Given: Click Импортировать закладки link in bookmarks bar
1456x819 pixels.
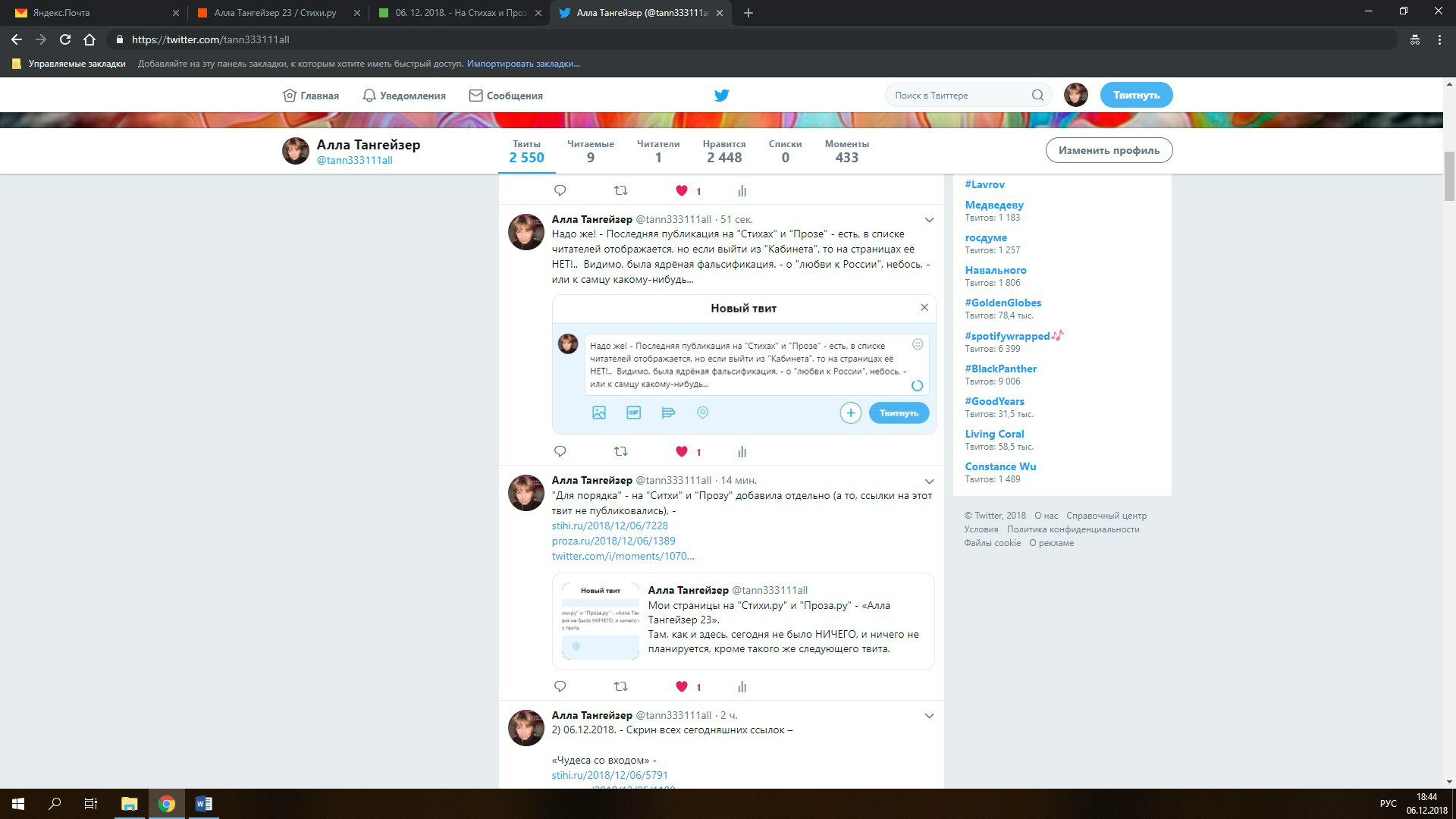Looking at the screenshot, I should pos(523,64).
